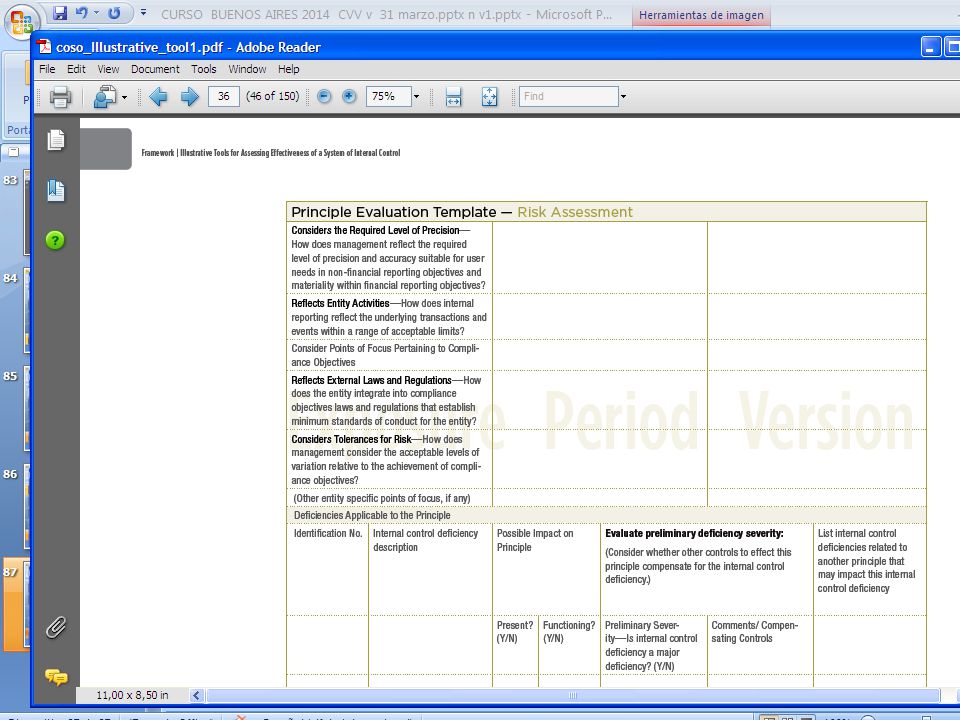The image size is (960, 720).
Task: Open the View menu
Action: point(108,69)
